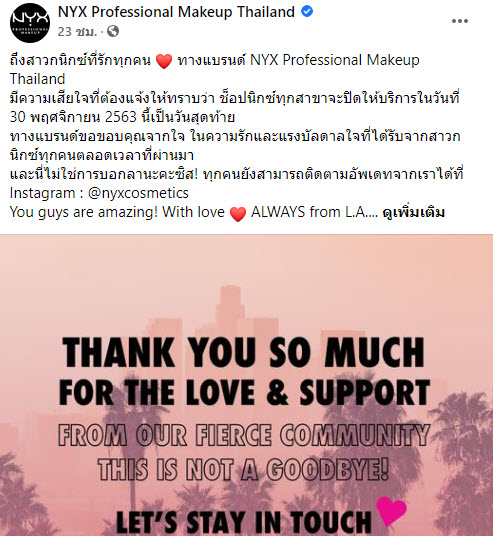Click the red heart after With love
Image resolution: width=493 pixels, height=536 pixels.
[238, 214]
